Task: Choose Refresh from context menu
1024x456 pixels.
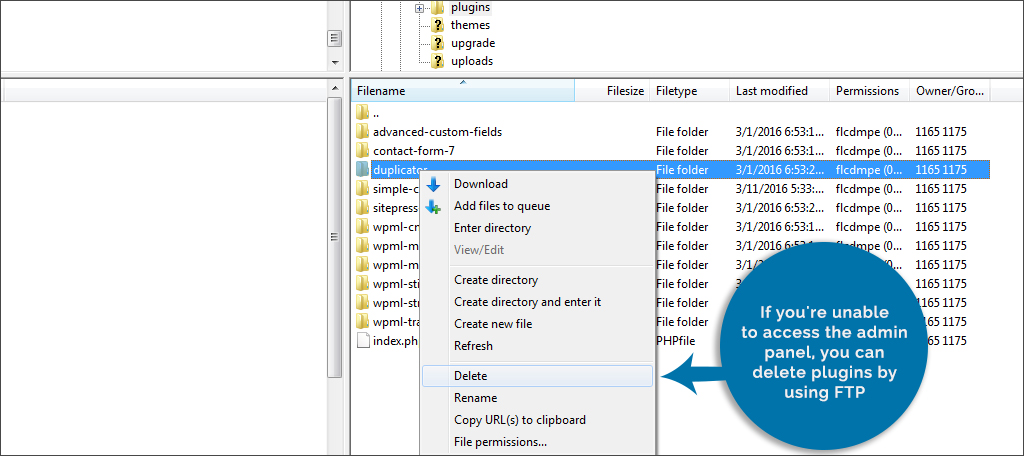Action: click(537, 346)
